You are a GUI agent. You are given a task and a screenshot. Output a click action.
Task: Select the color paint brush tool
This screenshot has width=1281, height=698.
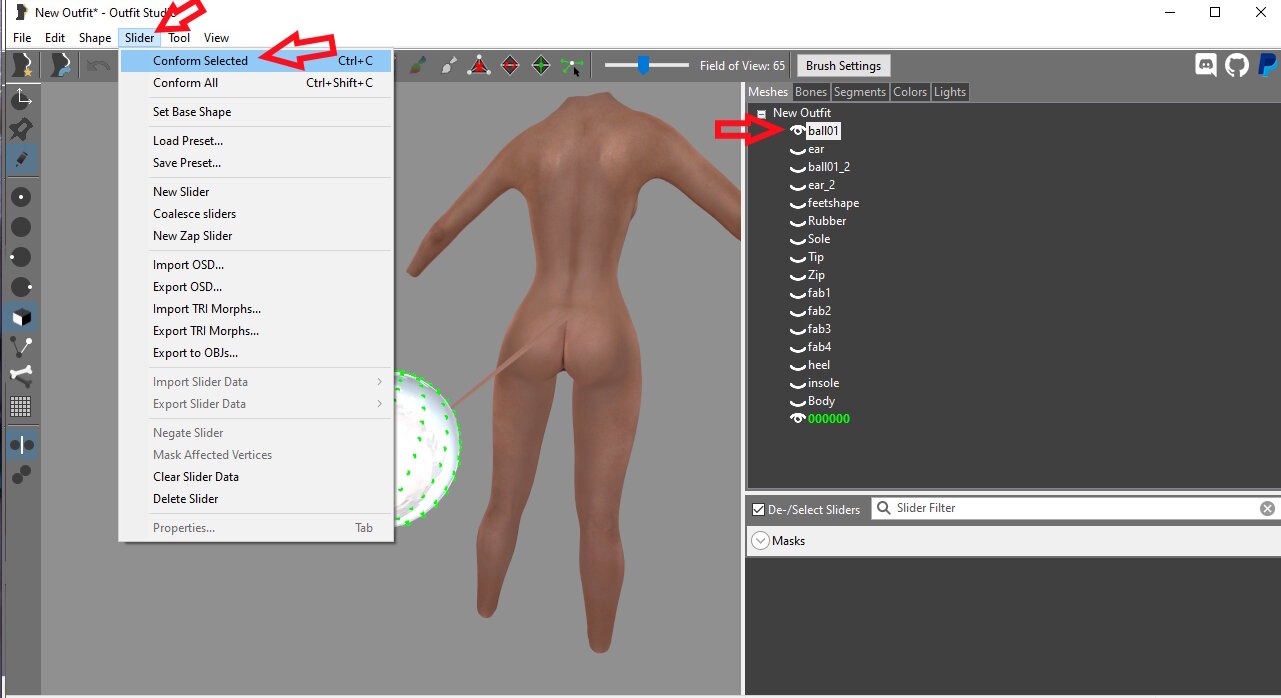tap(417, 66)
